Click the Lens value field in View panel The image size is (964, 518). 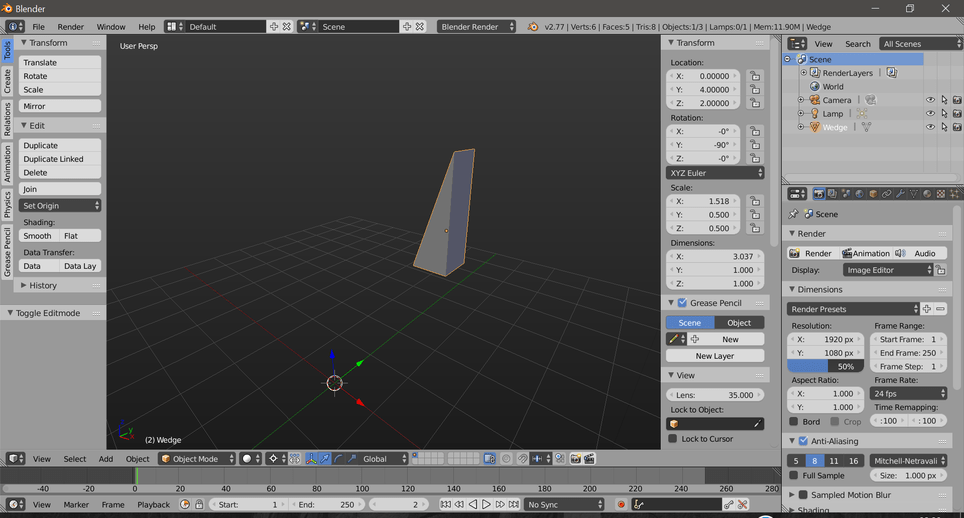click(x=715, y=395)
